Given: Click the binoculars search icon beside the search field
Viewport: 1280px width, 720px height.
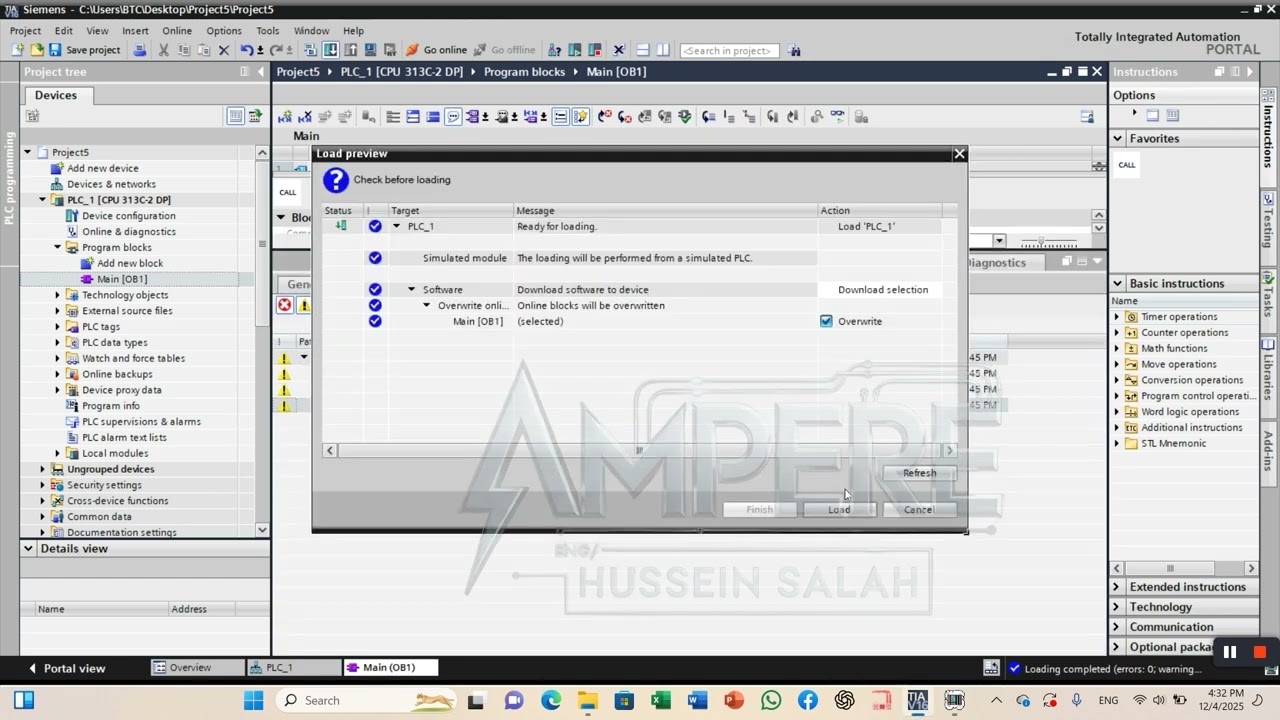Looking at the screenshot, I should pos(794,50).
